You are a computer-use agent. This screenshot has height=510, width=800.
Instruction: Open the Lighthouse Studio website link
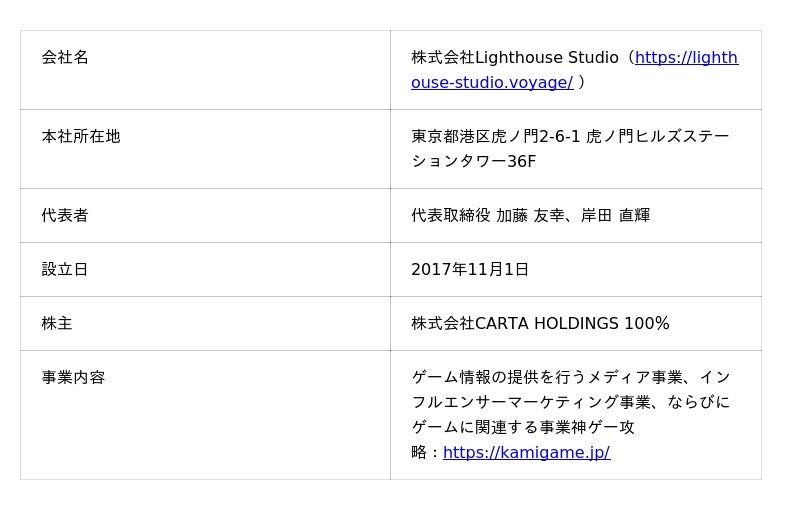coord(686,58)
